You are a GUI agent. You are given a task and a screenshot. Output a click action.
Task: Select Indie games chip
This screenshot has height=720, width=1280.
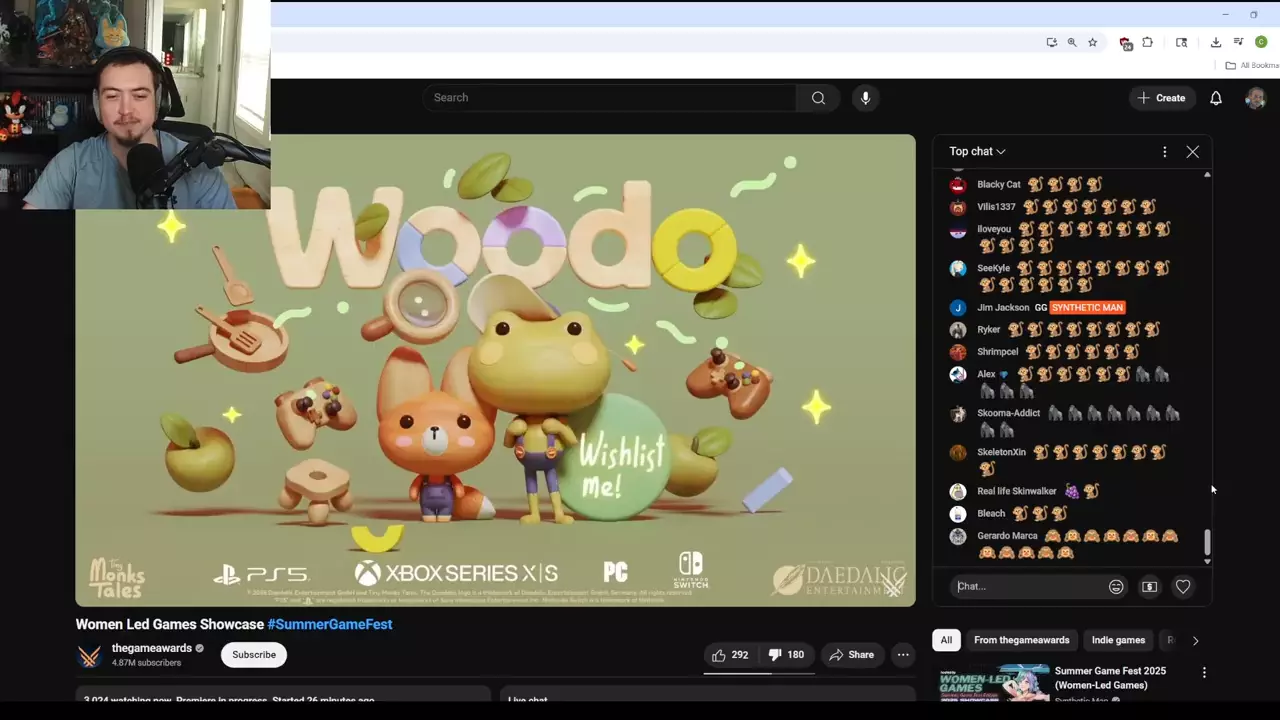[1118, 640]
